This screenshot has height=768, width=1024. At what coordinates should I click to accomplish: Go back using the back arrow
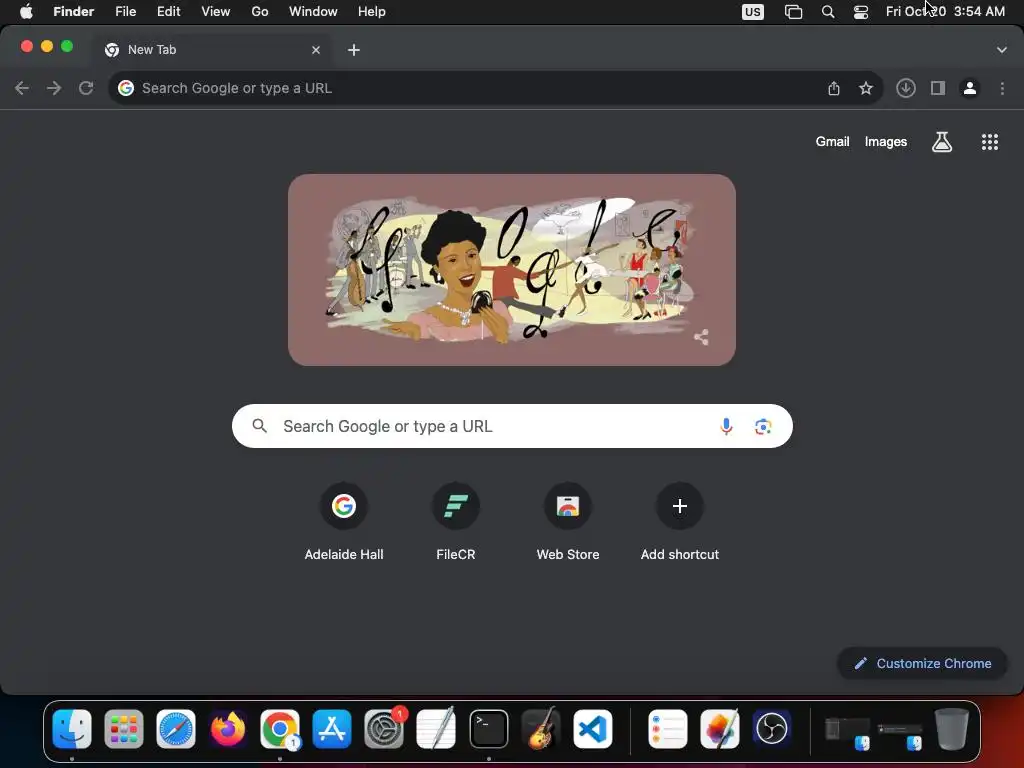22,88
